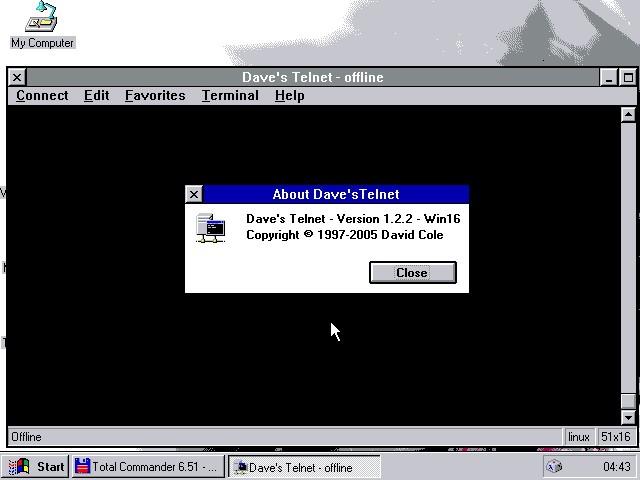Click the 04:43 clock in tray
Screen dimensions: 640x480
coord(616,466)
